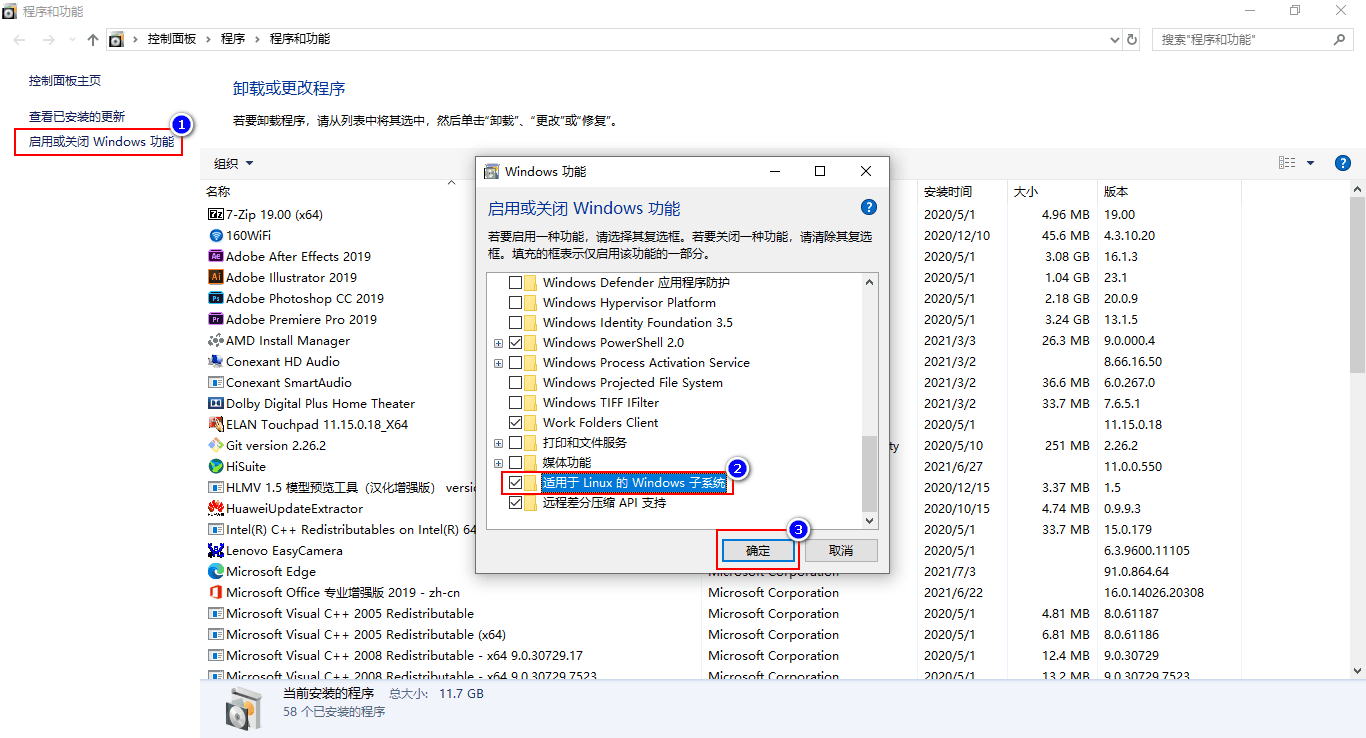Click the ELAN Touchpad program icon
The image size is (1366, 738).
pyautogui.click(x=215, y=424)
